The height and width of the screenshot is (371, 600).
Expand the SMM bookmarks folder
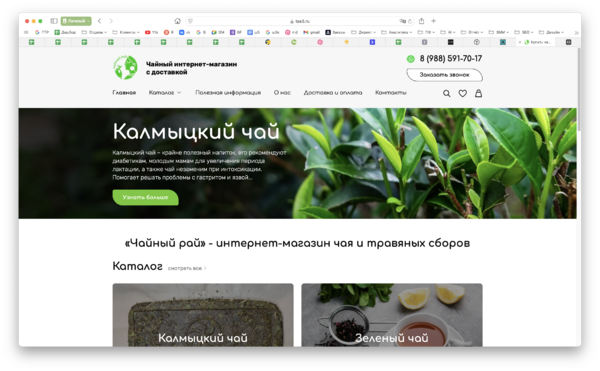coord(499,33)
